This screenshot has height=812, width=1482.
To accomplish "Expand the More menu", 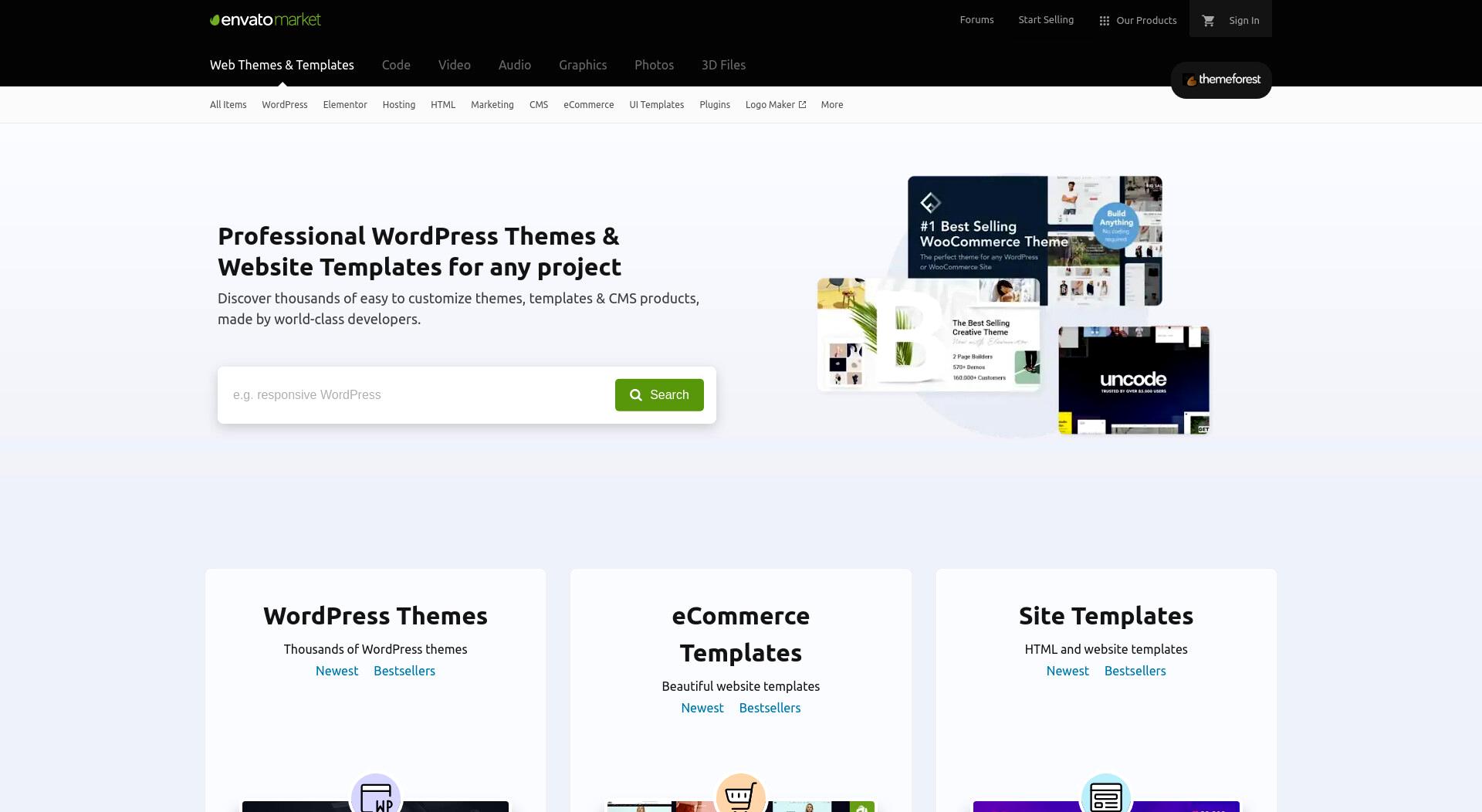I will 831,105.
